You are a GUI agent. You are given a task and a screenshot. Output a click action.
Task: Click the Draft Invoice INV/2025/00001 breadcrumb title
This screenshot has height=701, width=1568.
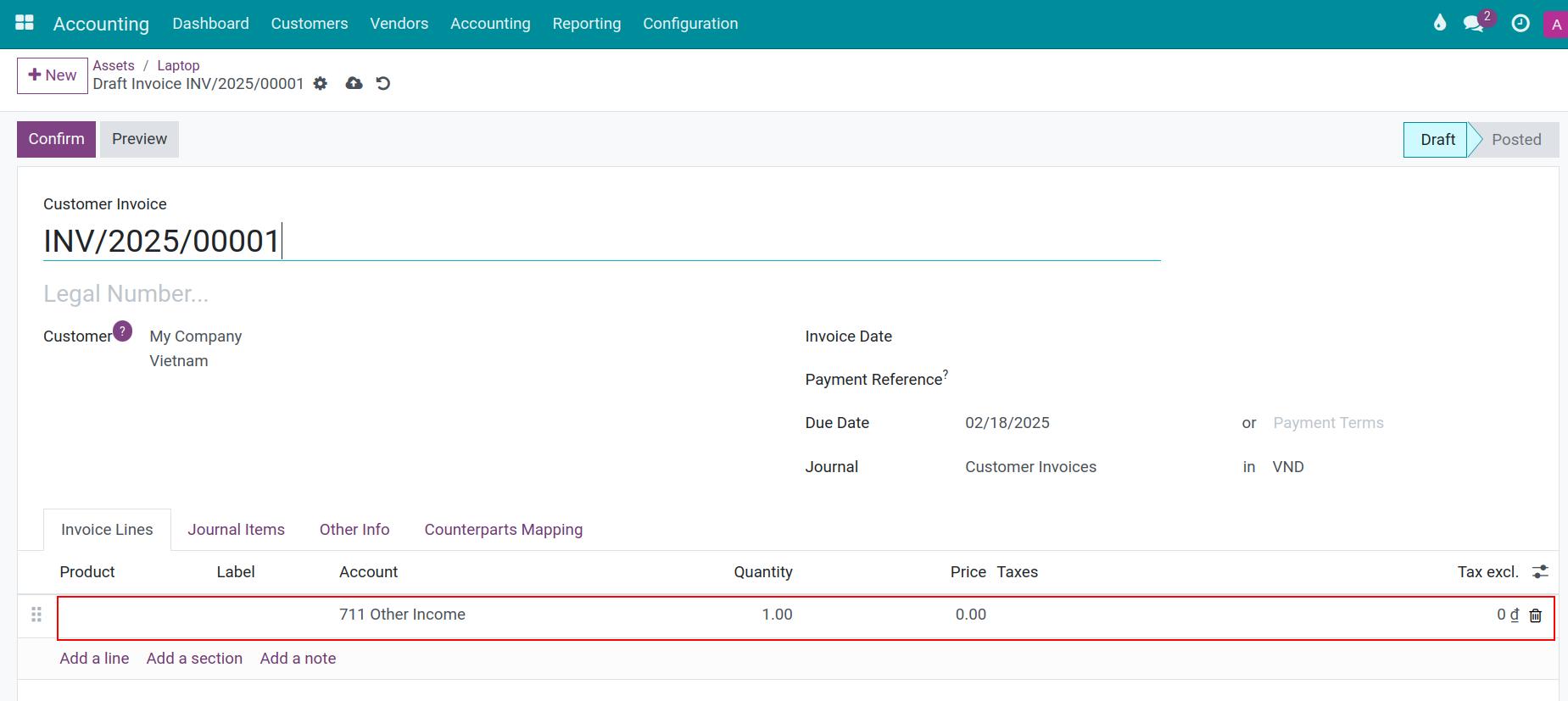click(x=198, y=84)
